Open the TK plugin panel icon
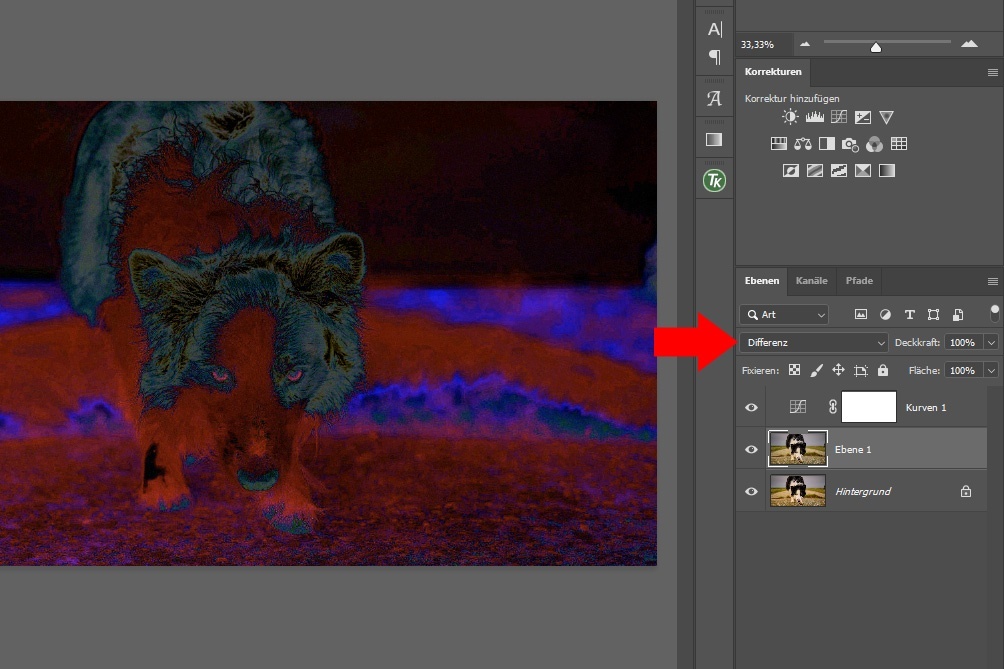The width and height of the screenshot is (1004, 669). click(x=714, y=180)
